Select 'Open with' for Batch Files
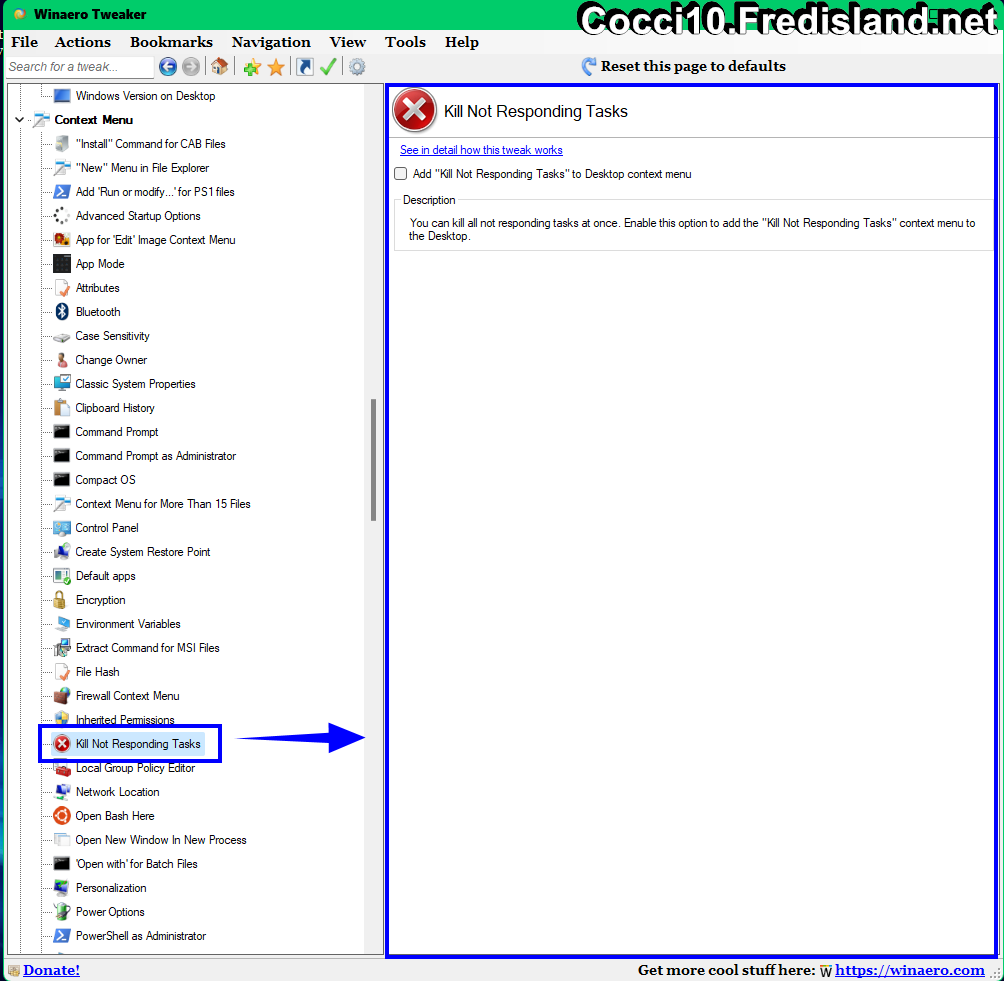The image size is (1004, 981). pyautogui.click(x=136, y=864)
